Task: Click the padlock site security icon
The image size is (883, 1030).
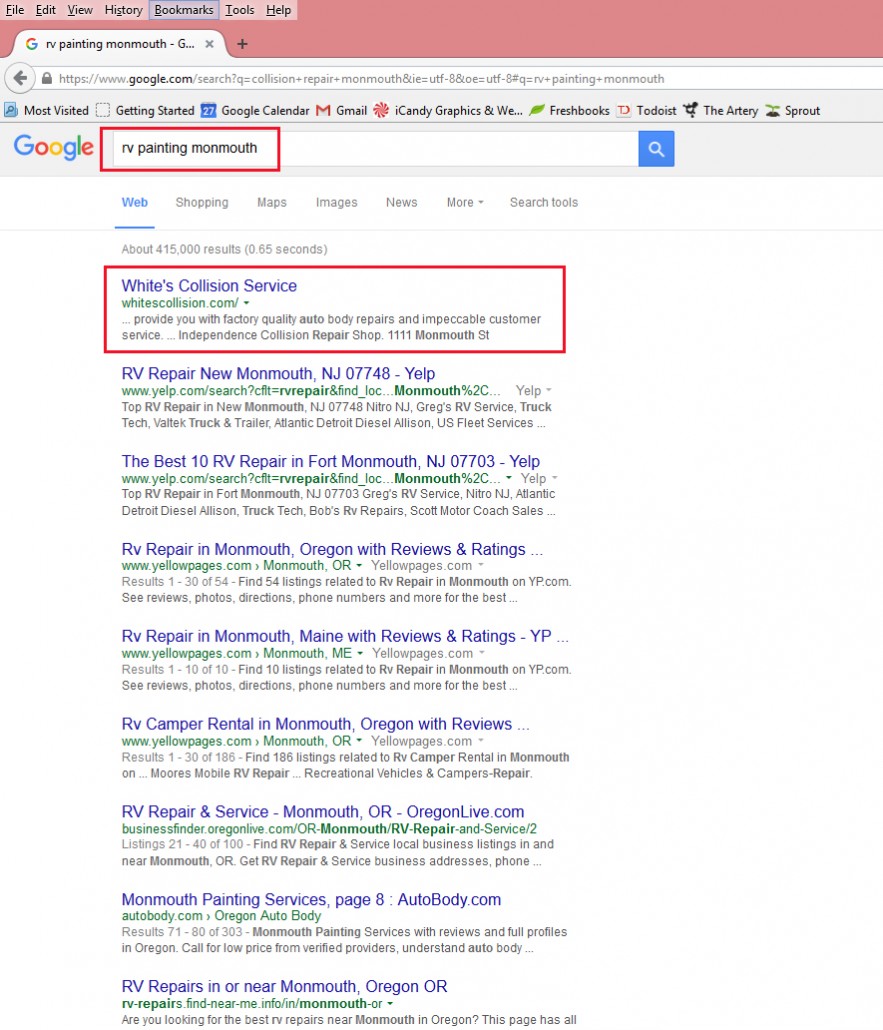Action: tap(47, 78)
